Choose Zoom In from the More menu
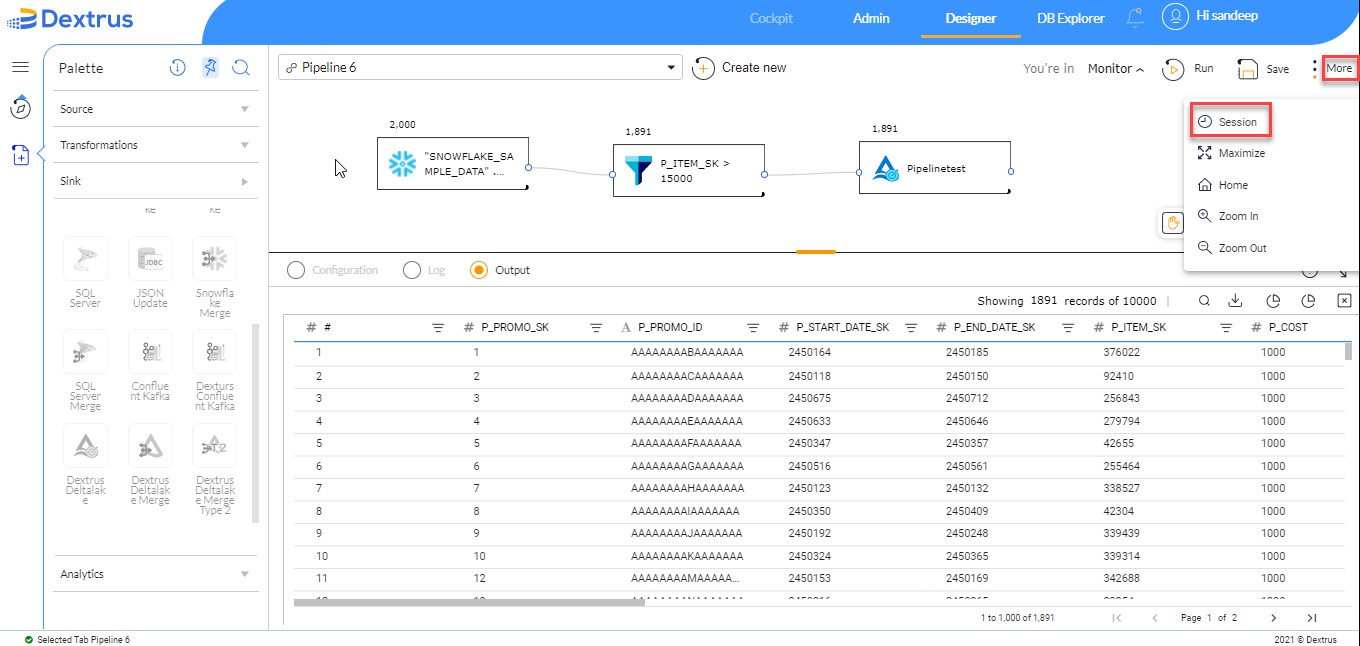The width and height of the screenshot is (1360, 646). pyautogui.click(x=1227, y=216)
